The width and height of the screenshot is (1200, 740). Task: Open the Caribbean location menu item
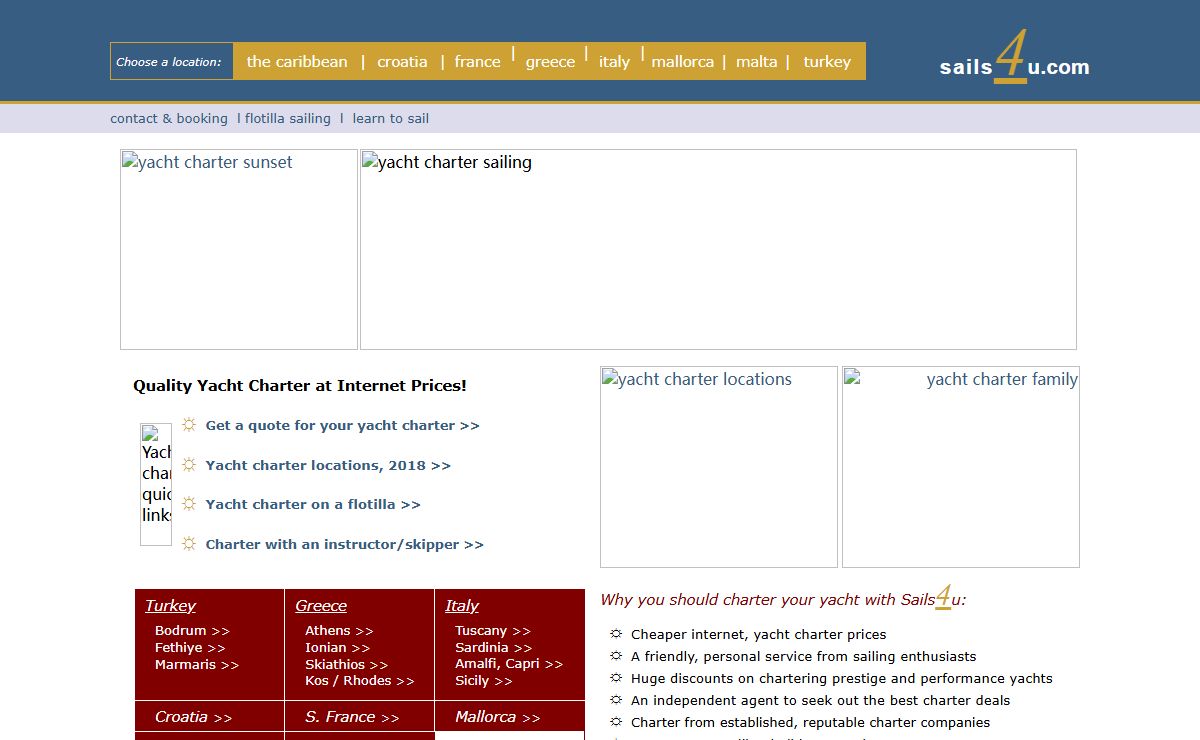click(297, 61)
